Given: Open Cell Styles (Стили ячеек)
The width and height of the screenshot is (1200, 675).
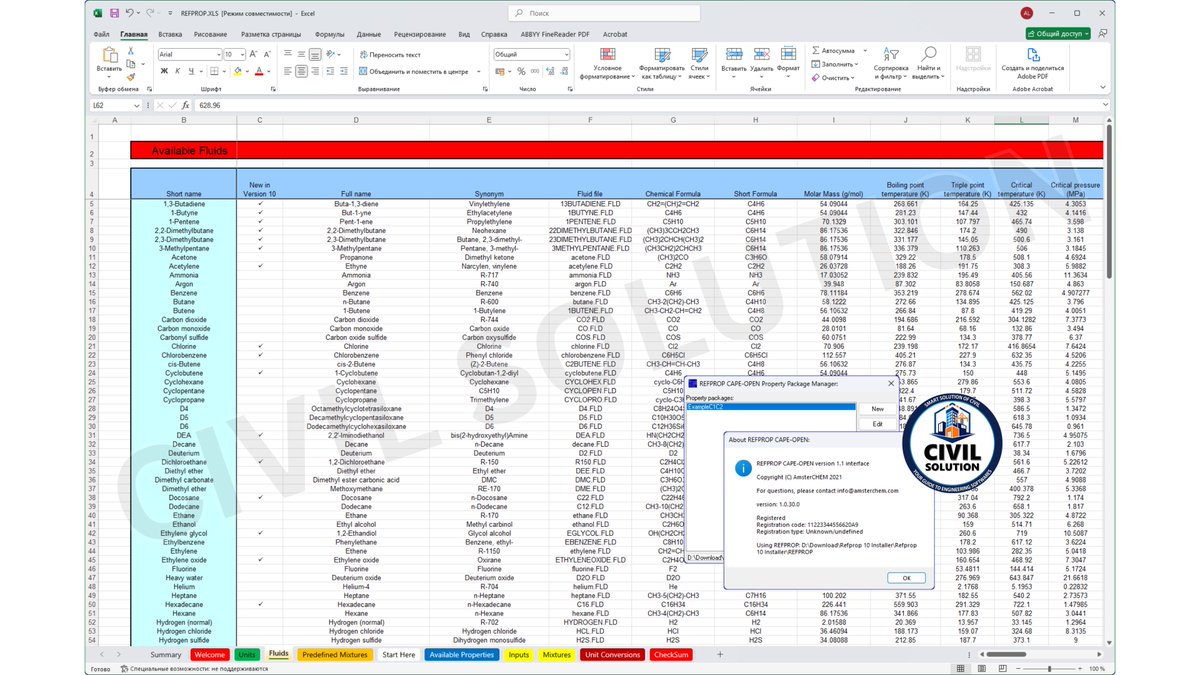Looking at the screenshot, I should 698,61.
